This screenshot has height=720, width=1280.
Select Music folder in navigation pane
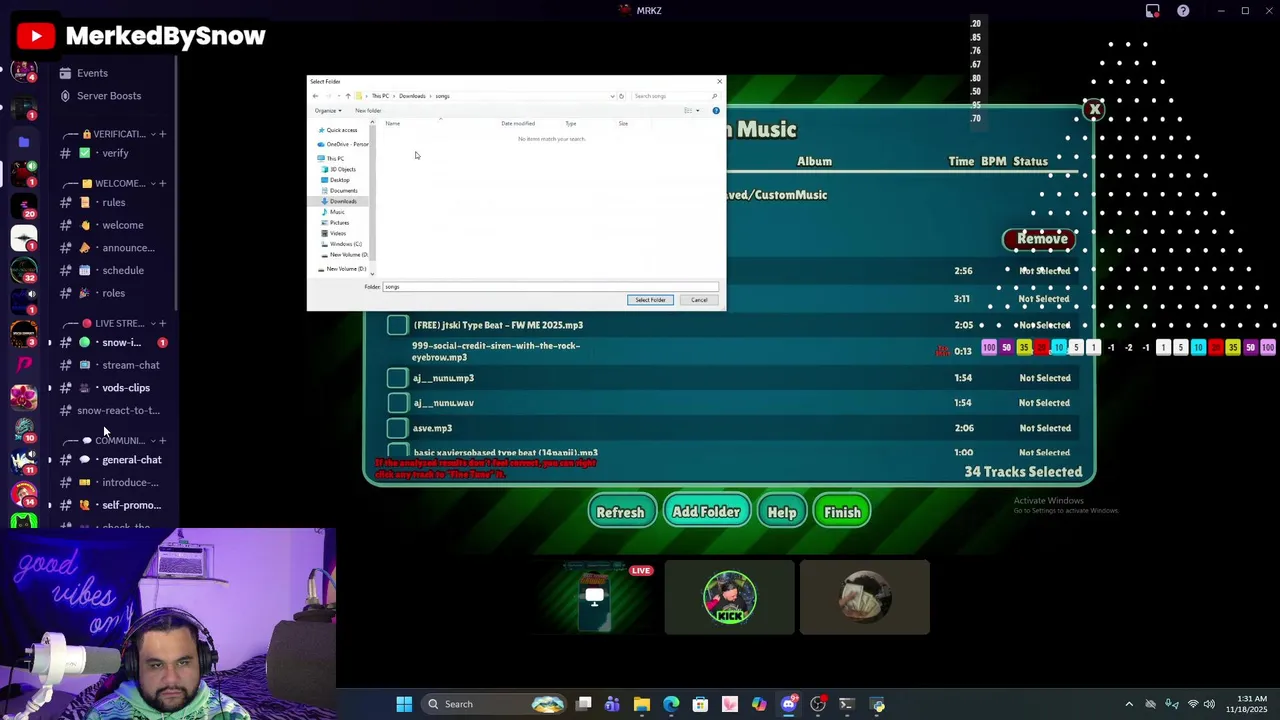tap(334, 212)
